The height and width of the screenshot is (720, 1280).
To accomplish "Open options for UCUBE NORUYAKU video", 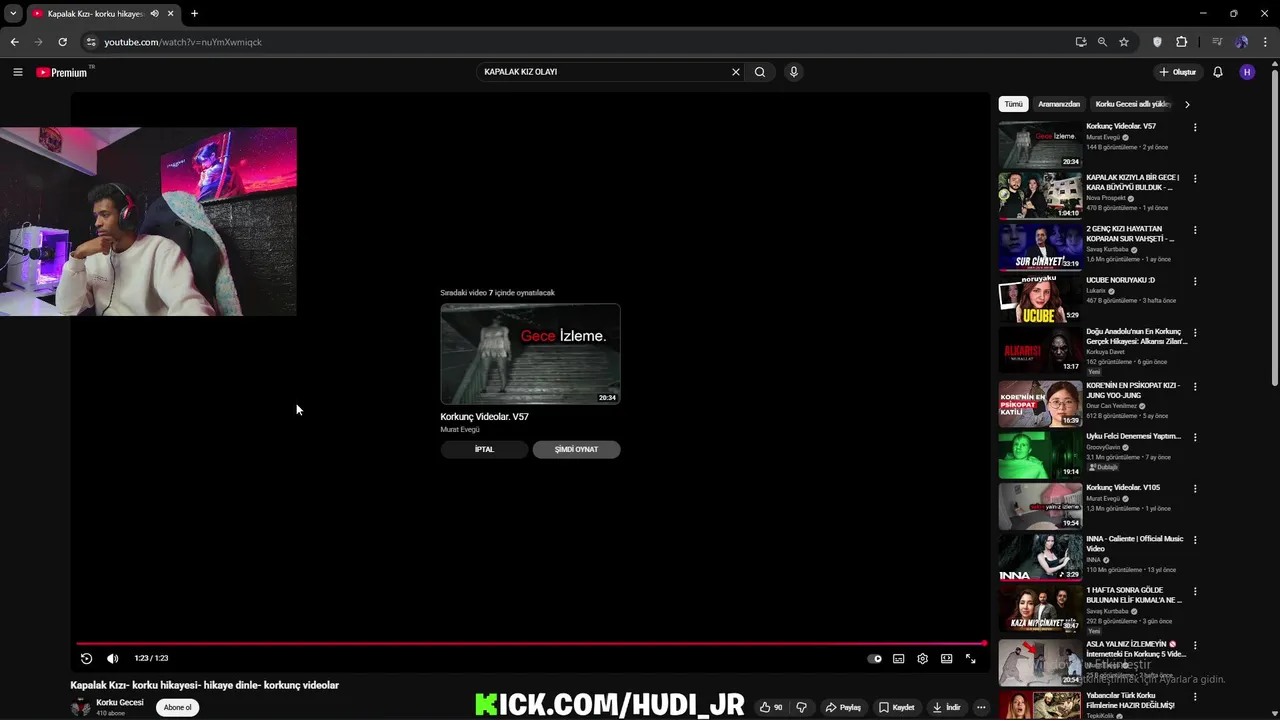I will pyautogui.click(x=1195, y=281).
